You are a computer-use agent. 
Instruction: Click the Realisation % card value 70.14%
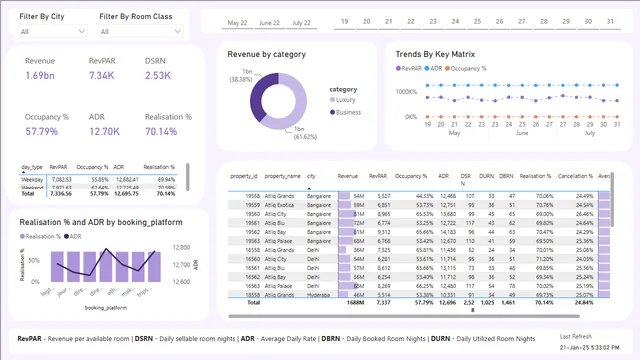[161, 131]
